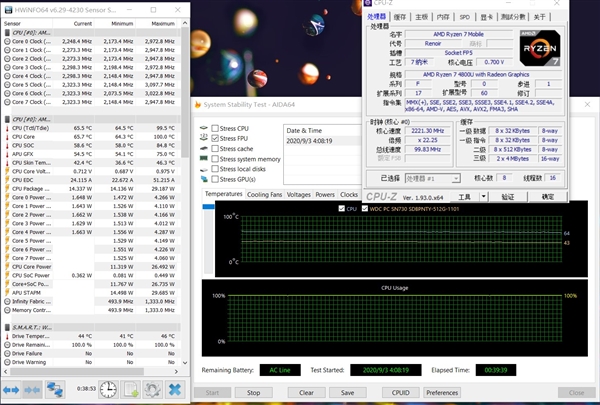This screenshot has height=405, width=600.
Task: Click the network computers icon in HWiNFO
Action: pos(54,388)
